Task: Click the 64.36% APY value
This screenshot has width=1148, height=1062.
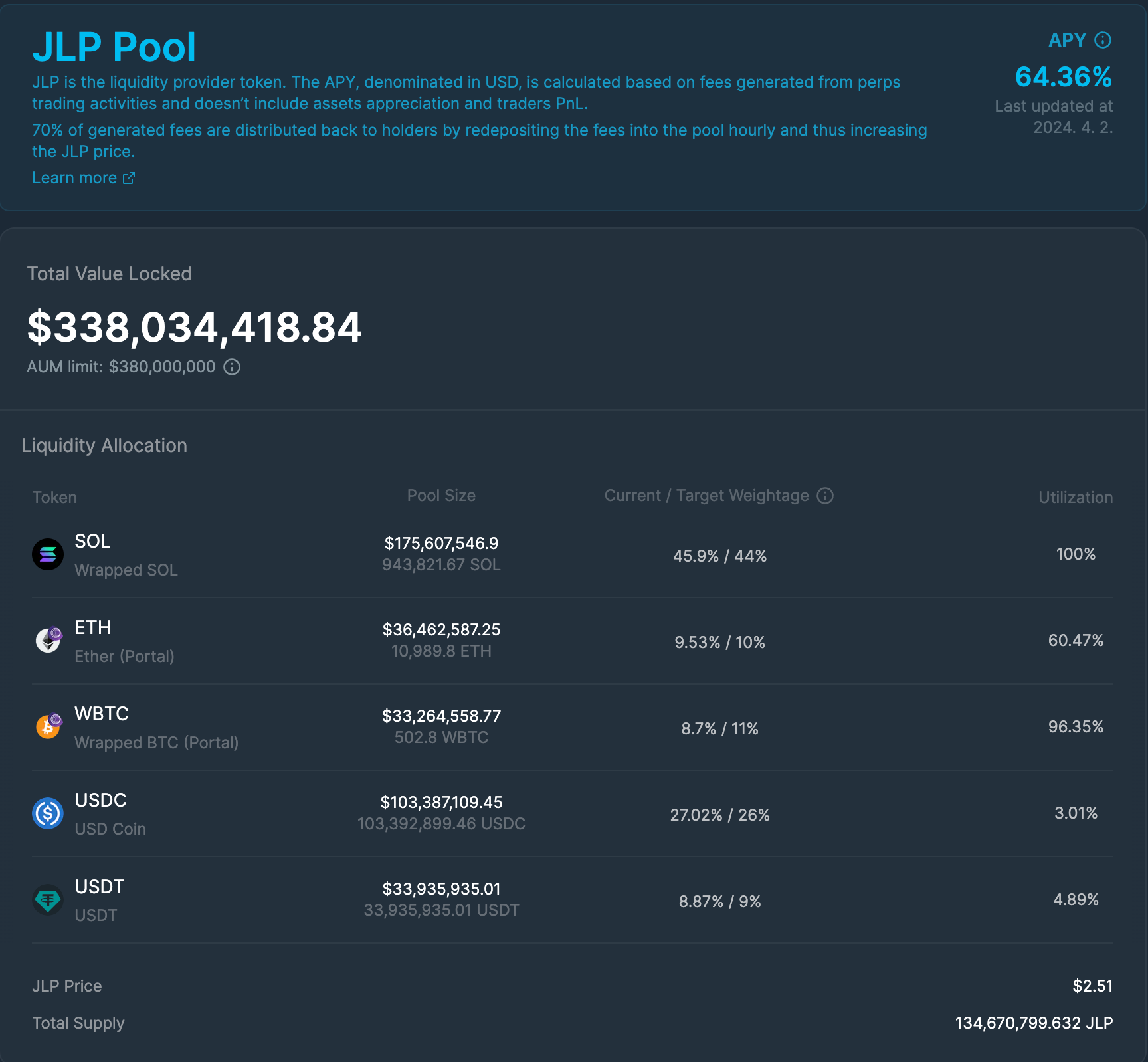Action: click(x=1064, y=78)
